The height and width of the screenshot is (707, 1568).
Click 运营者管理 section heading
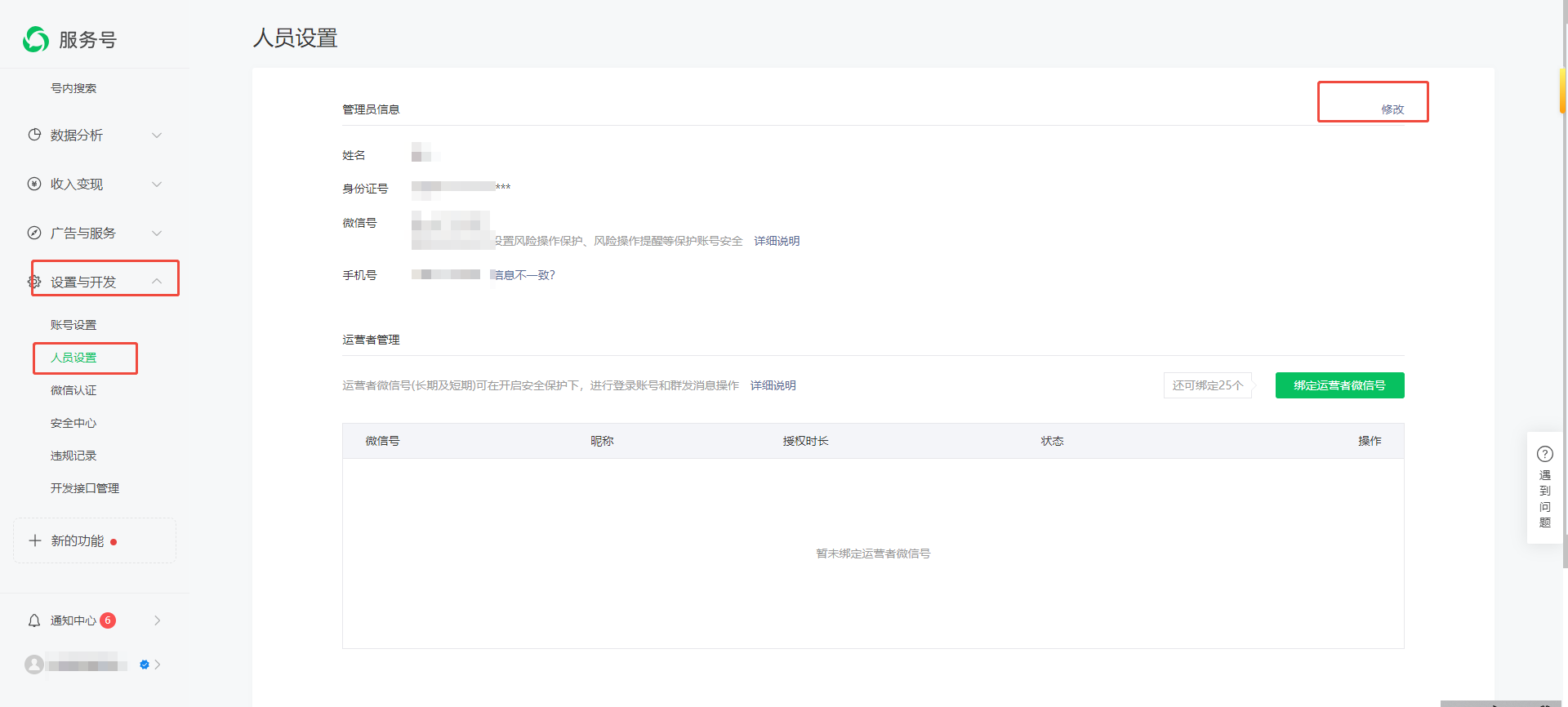(371, 340)
